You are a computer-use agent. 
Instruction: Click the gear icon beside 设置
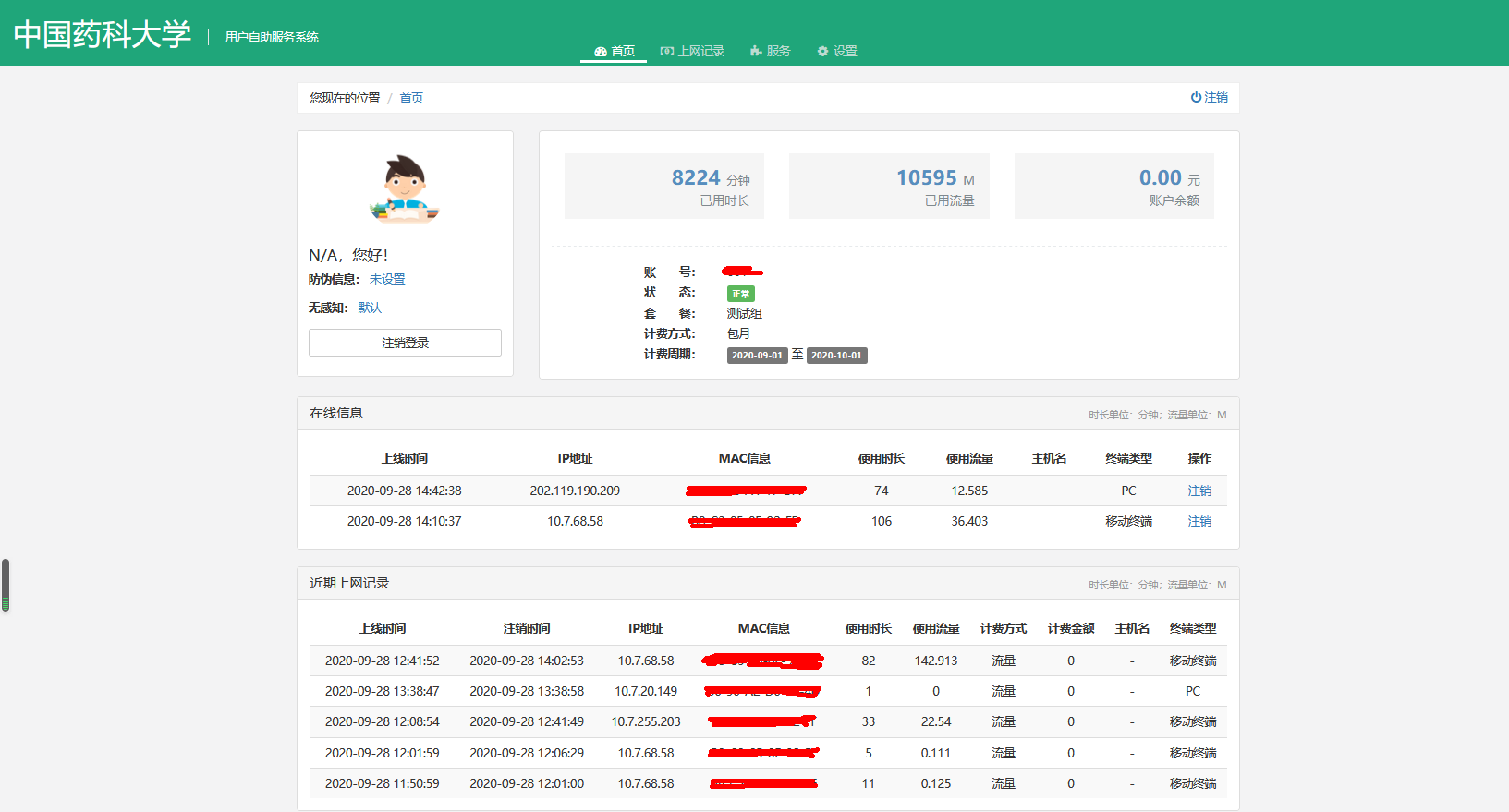click(822, 52)
